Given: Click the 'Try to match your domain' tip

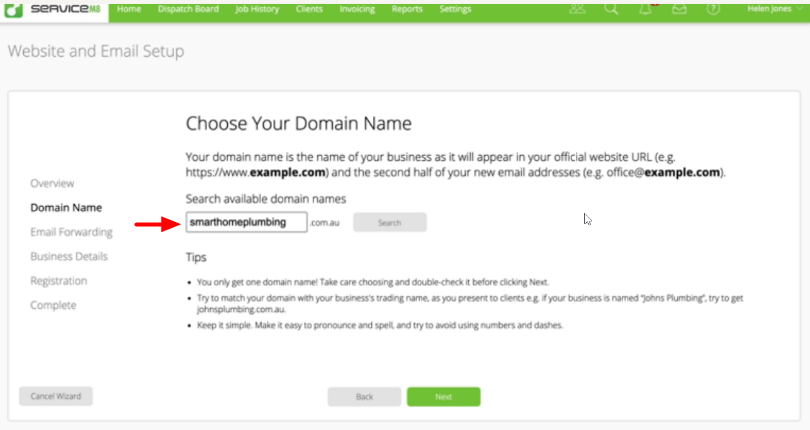Looking at the screenshot, I should 470,303.
